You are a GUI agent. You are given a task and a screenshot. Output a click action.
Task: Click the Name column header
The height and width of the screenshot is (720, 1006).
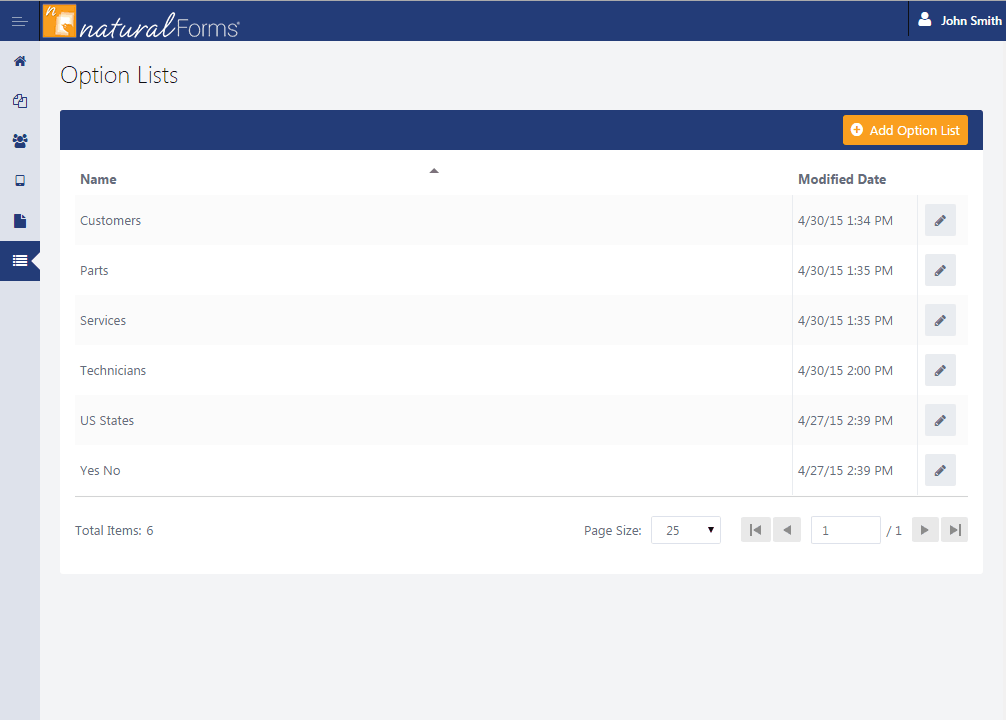98,178
